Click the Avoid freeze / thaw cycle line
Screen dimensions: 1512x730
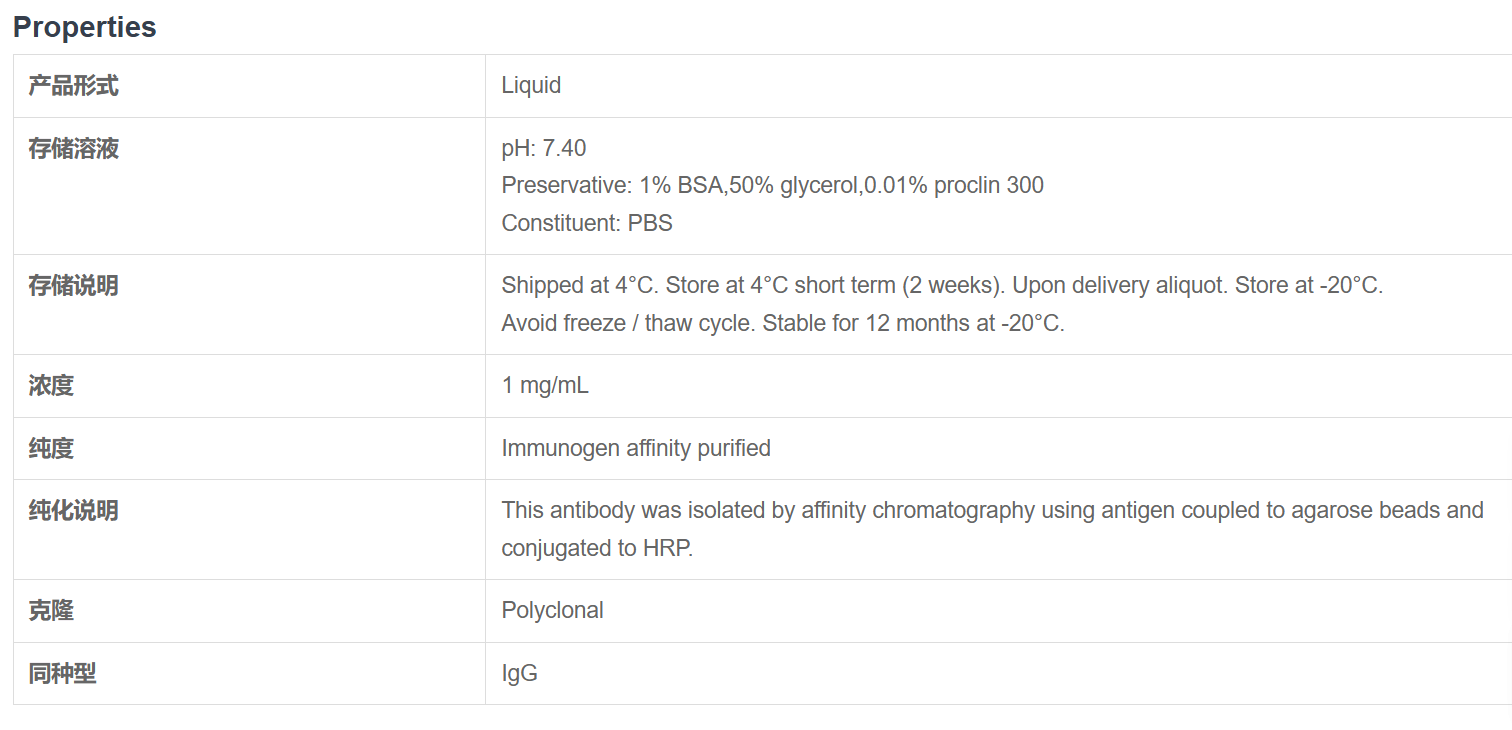coord(782,324)
